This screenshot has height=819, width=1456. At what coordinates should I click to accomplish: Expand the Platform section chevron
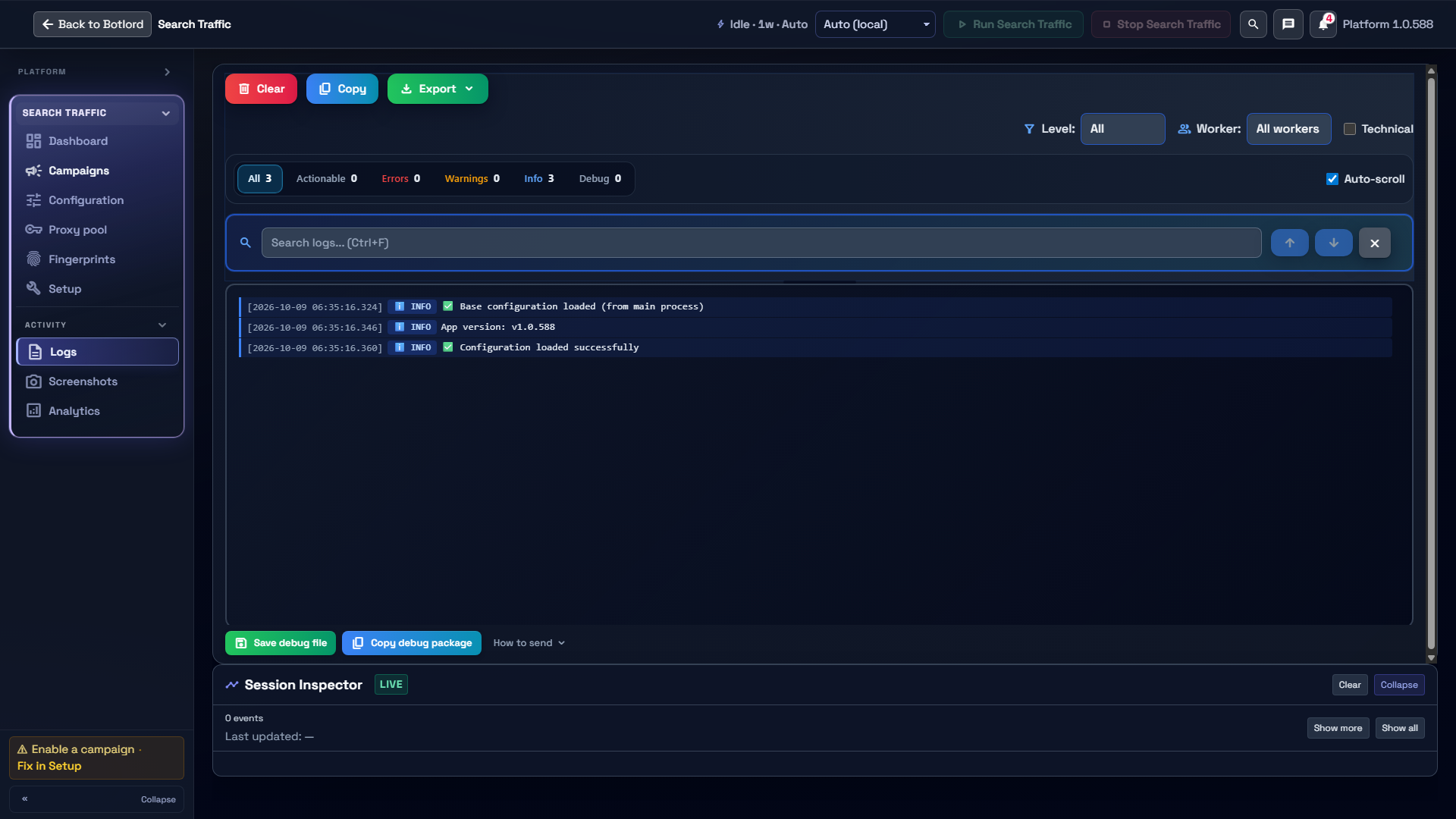(x=168, y=72)
